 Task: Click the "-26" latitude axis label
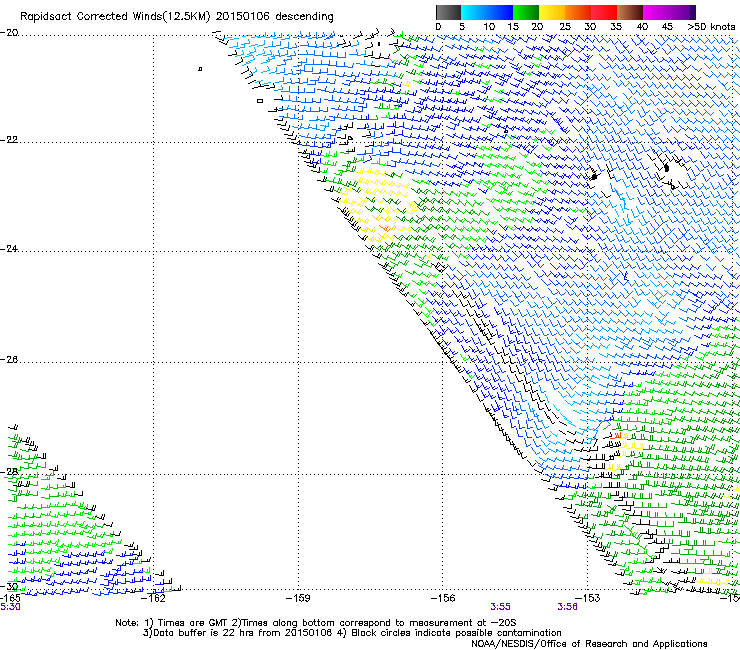tap(9, 360)
